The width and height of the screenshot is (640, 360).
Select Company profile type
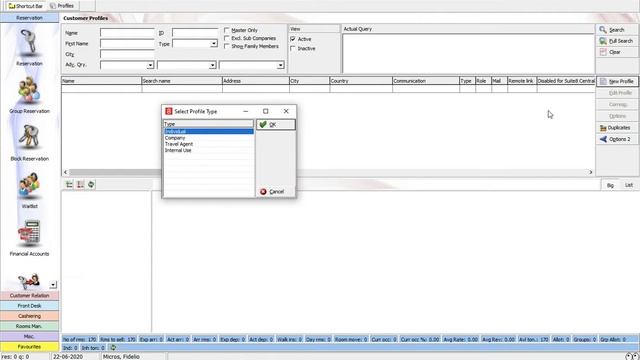point(209,138)
